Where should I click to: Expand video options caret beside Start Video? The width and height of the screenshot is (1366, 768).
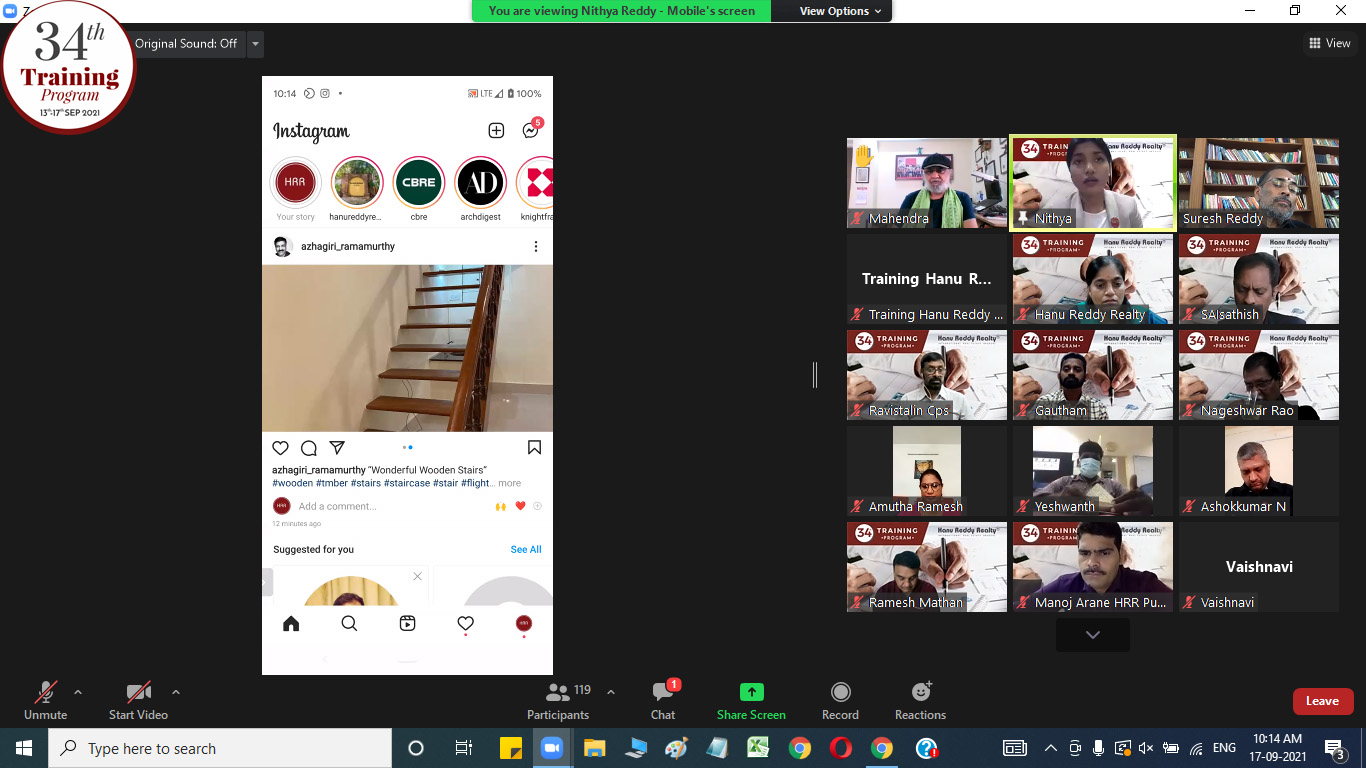point(176,691)
